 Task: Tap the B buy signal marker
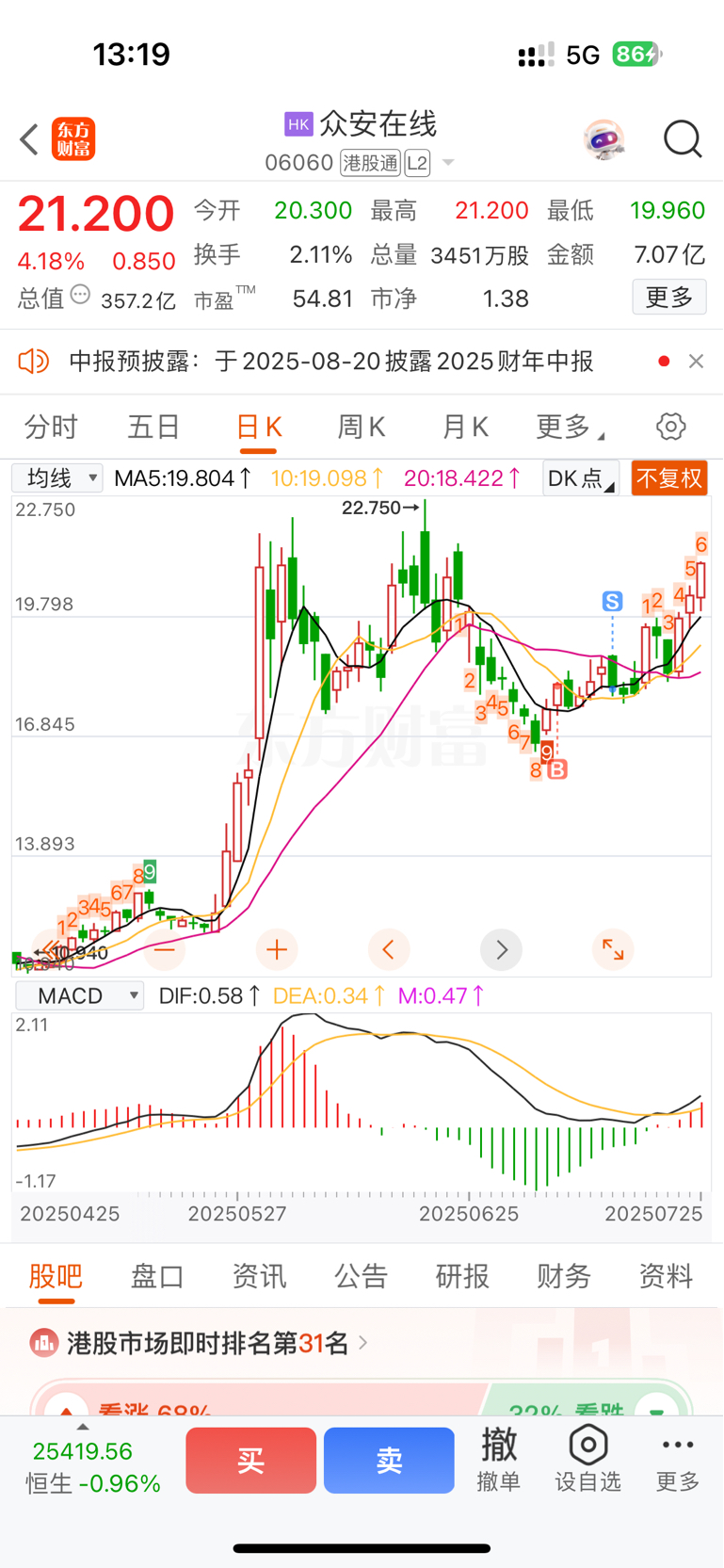pos(557,770)
